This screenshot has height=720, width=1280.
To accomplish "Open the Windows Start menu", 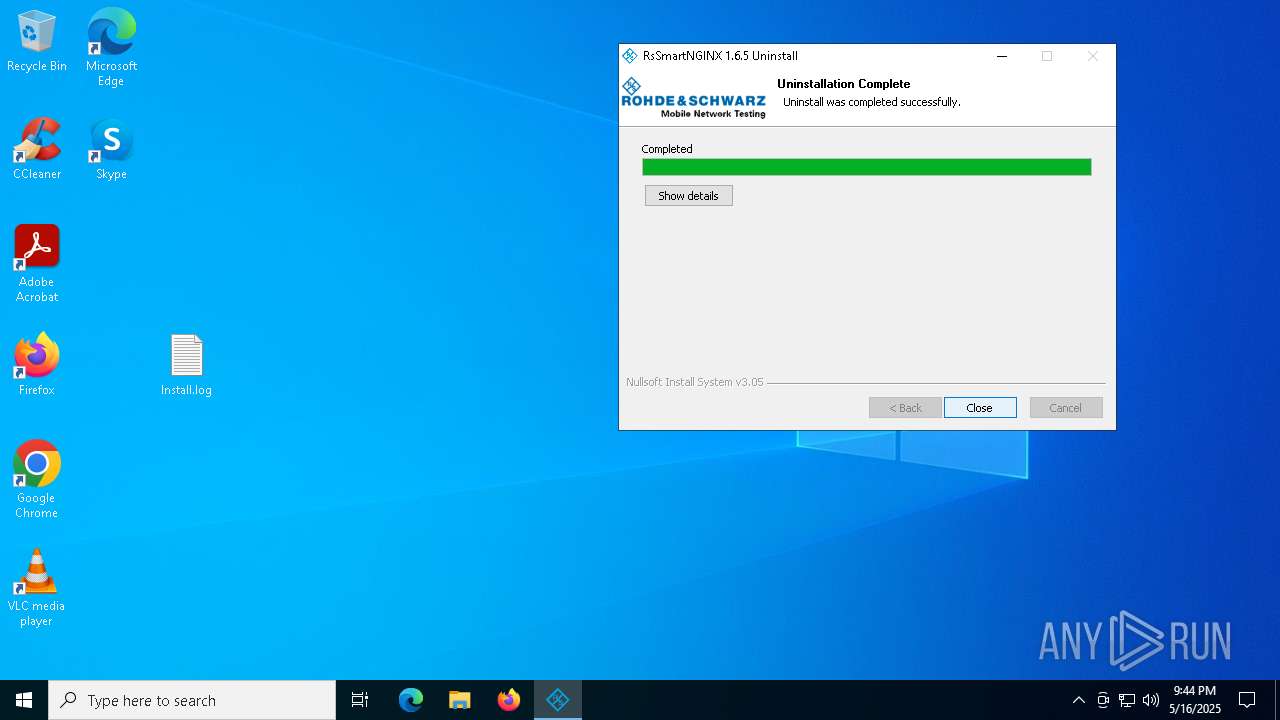I will (24, 700).
